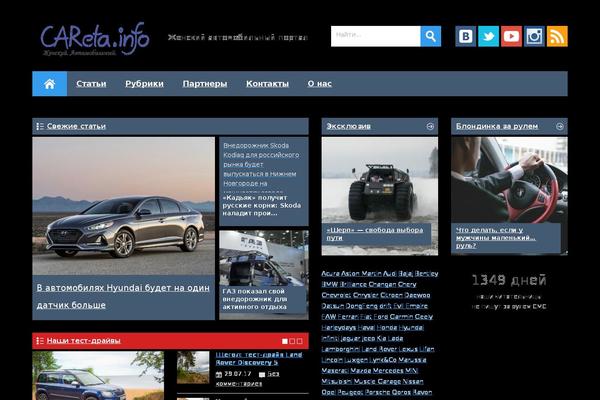Open the Twitter profile icon
Viewport: 600px width, 400px height.
489,36
